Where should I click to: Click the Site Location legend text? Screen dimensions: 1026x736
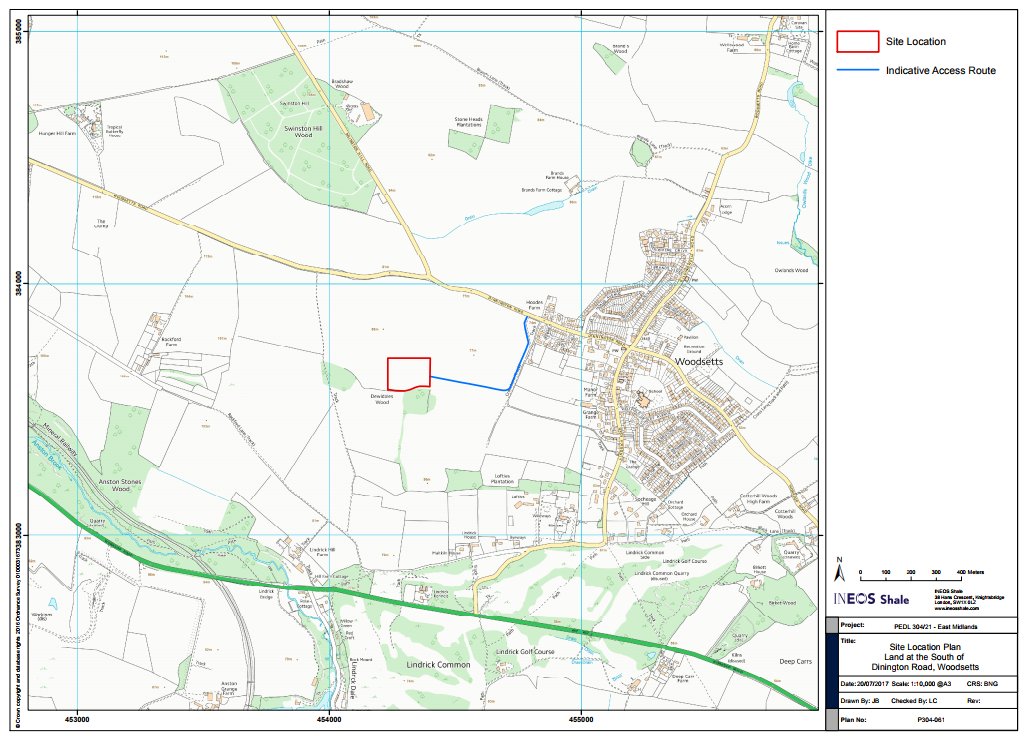(x=914, y=41)
